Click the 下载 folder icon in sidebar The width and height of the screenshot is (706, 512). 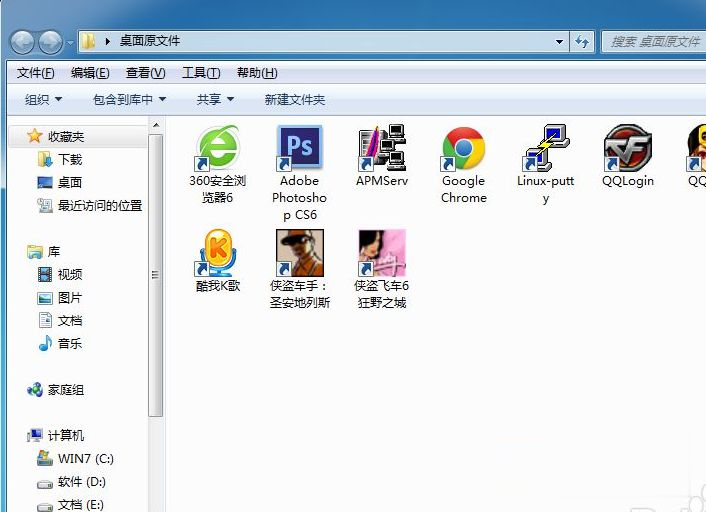click(x=45, y=159)
